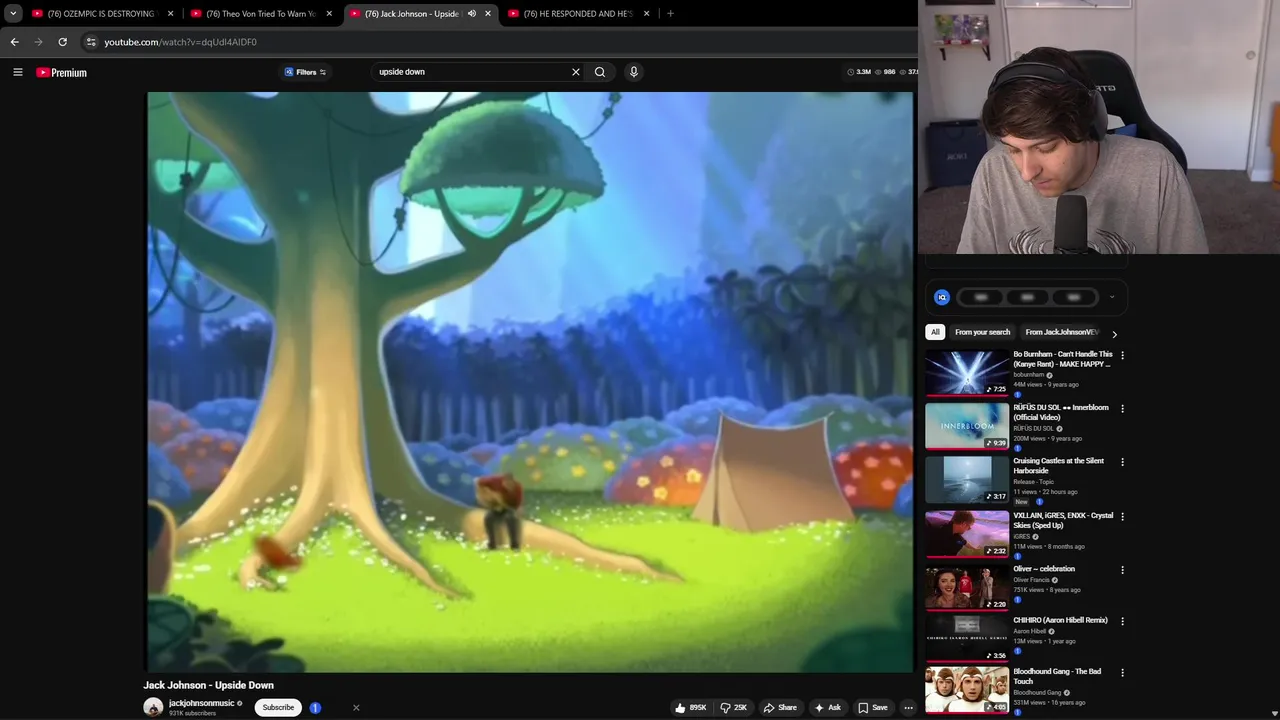Click the Ask button
Image resolution: width=1280 pixels, height=720 pixels.
[827, 707]
